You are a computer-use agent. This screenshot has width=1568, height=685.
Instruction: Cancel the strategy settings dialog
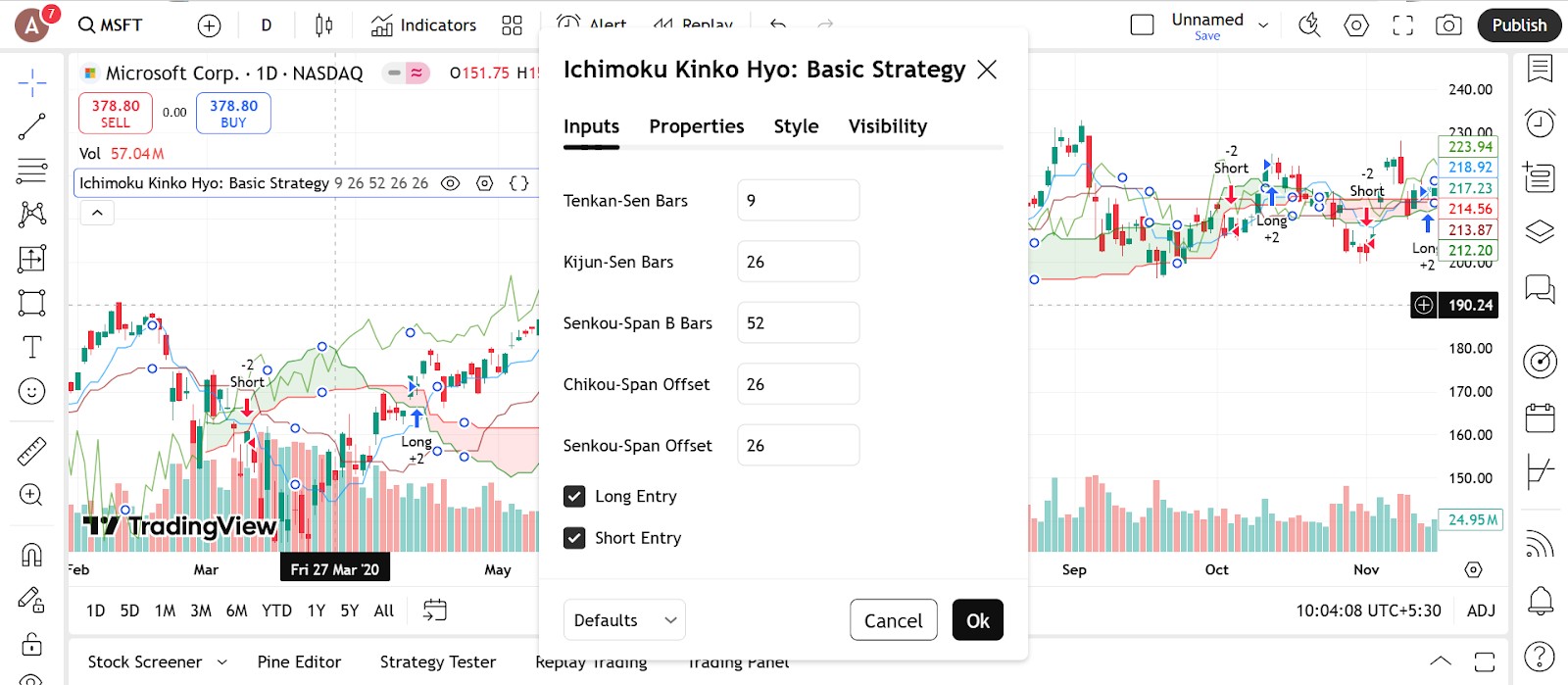893,620
